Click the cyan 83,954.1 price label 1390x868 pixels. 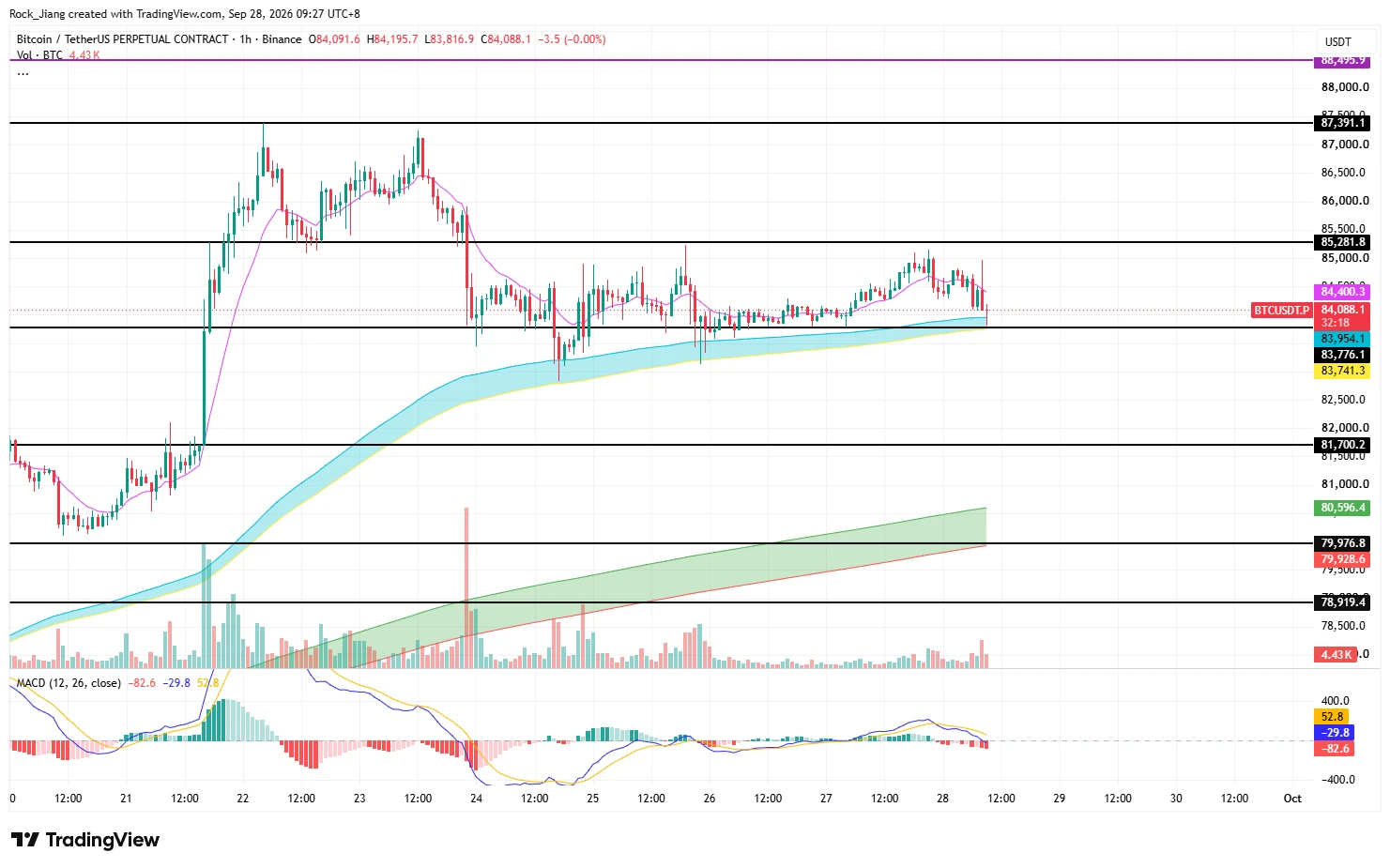pos(1343,339)
